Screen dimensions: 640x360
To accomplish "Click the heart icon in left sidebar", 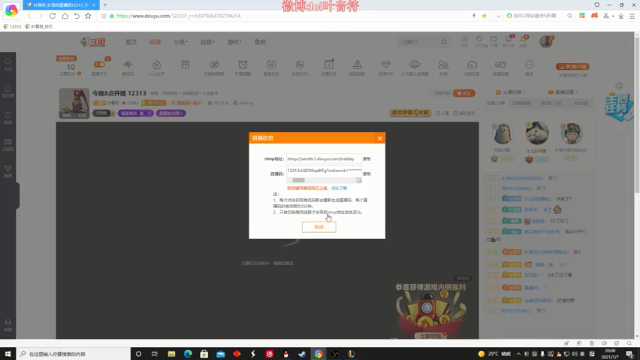I will point(8,62).
